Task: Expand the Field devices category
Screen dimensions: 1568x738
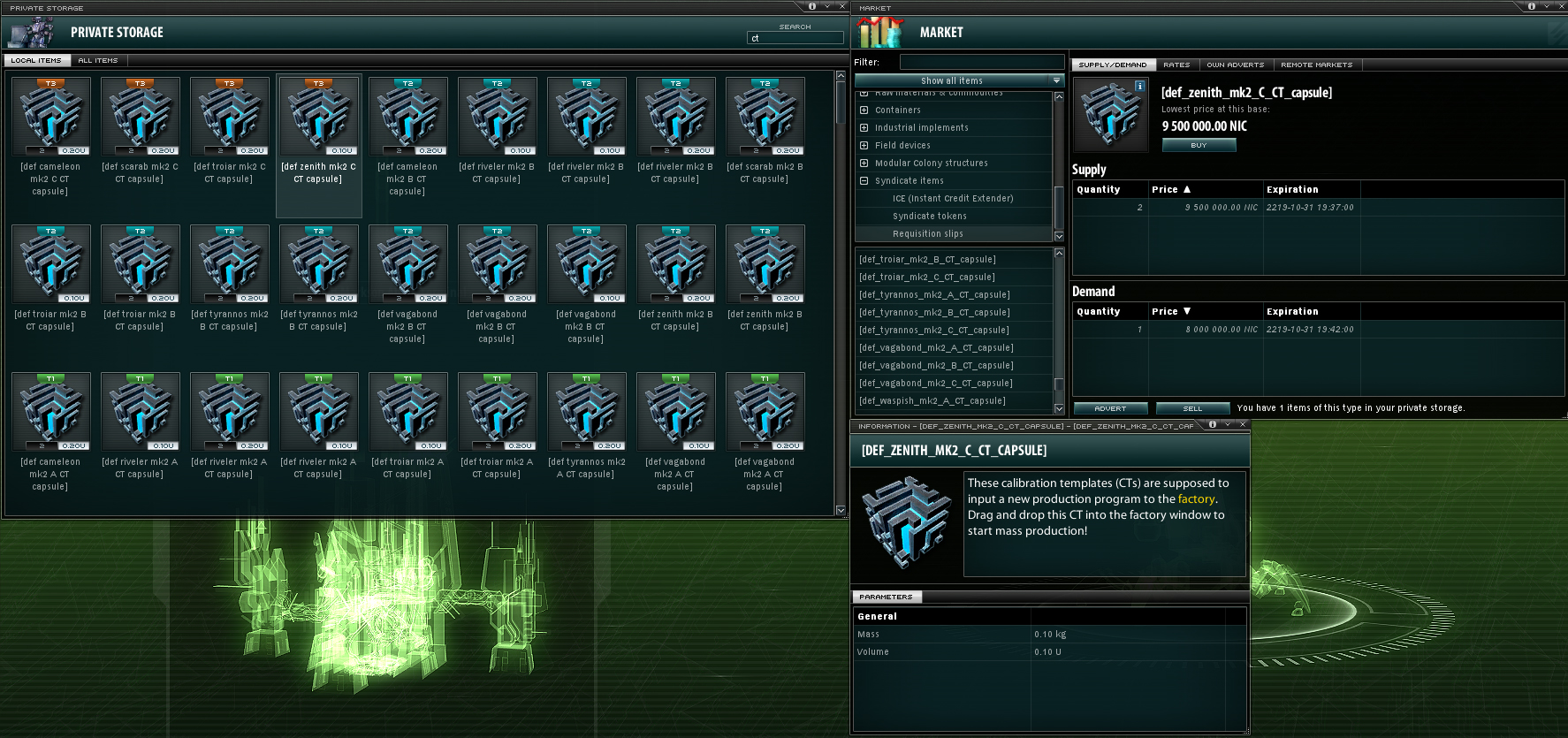Action: point(864,146)
